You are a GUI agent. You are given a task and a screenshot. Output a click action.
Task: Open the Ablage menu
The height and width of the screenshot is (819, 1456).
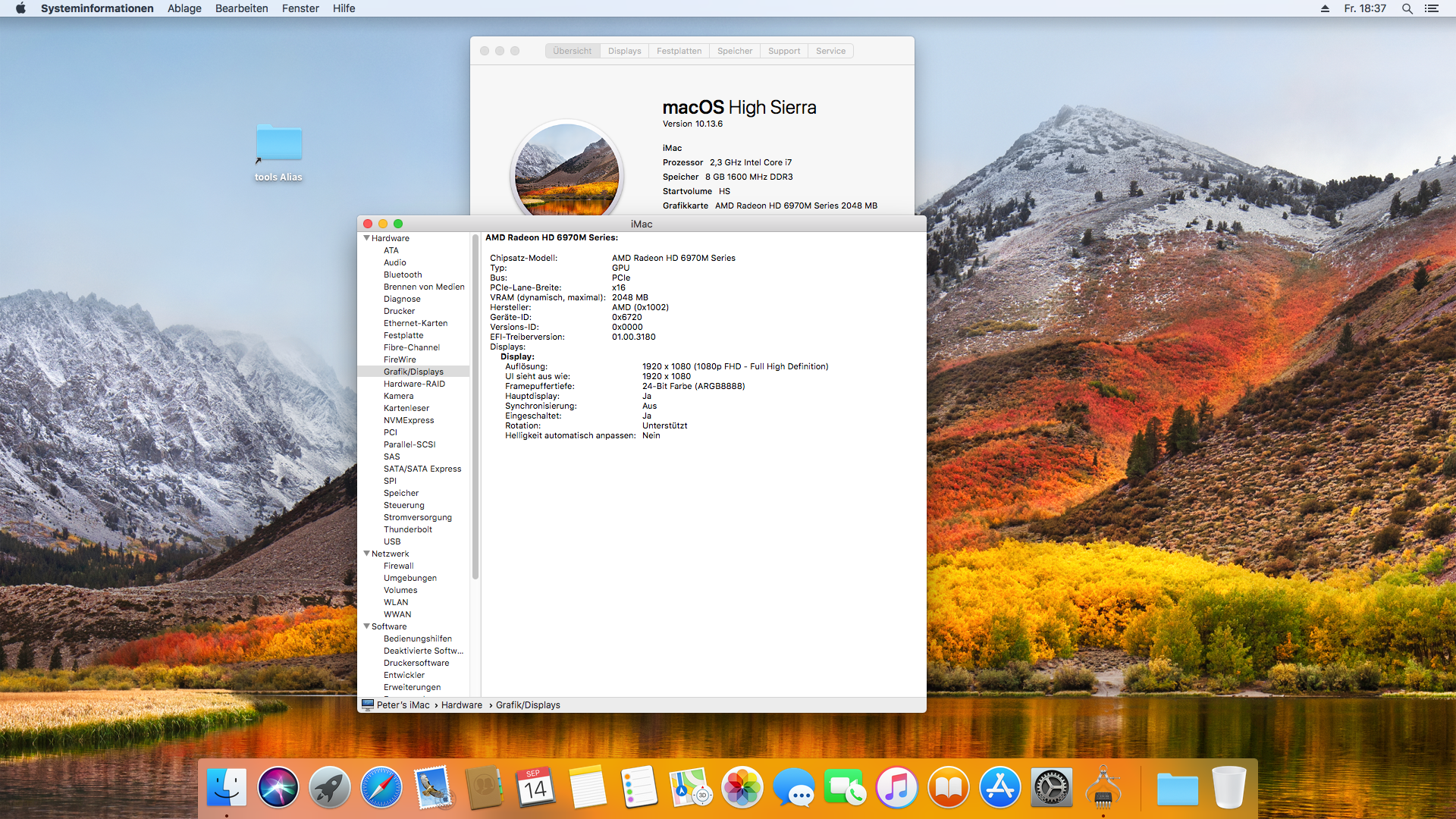[x=184, y=8]
